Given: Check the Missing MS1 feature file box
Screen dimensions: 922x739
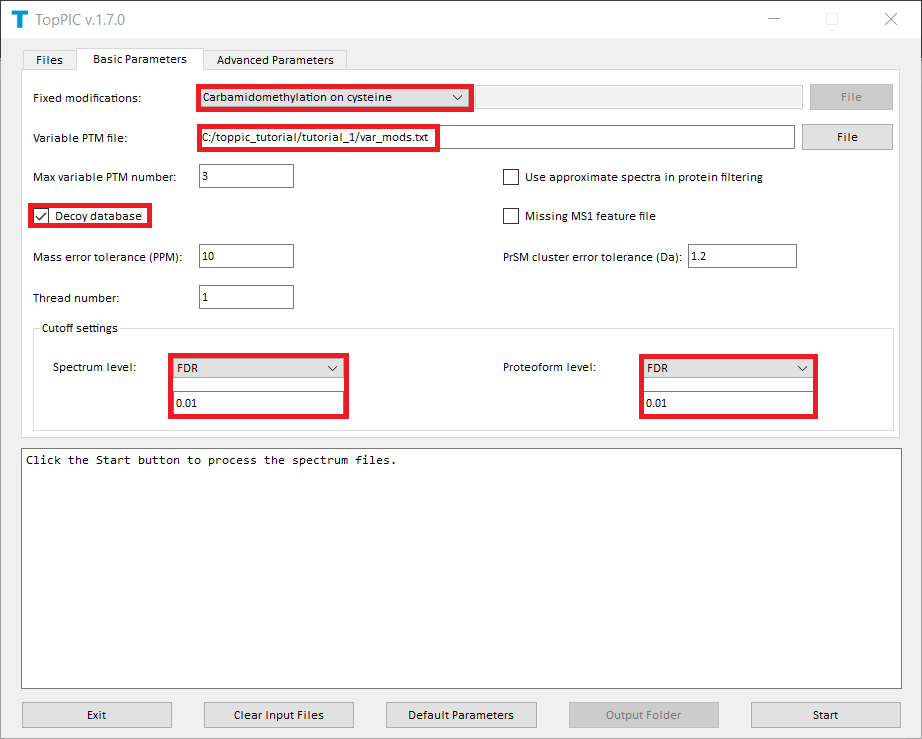Looking at the screenshot, I should (x=511, y=216).
